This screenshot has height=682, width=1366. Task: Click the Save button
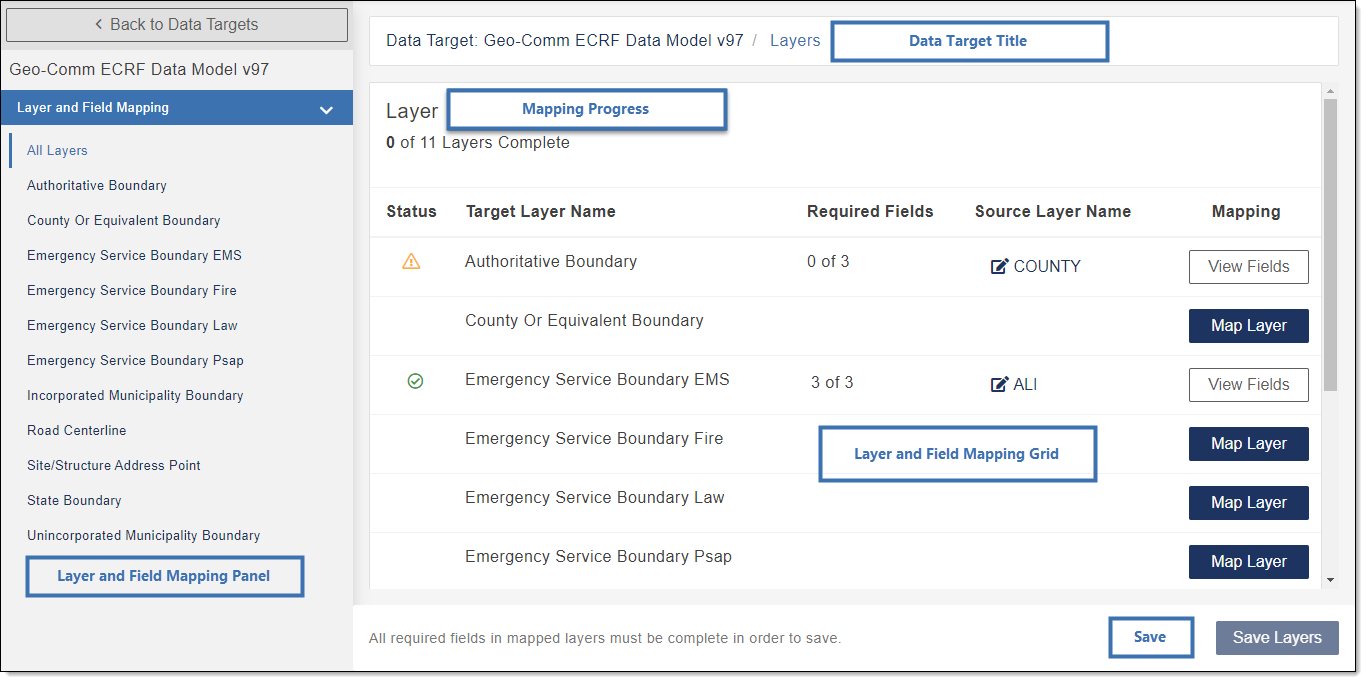(1150, 637)
